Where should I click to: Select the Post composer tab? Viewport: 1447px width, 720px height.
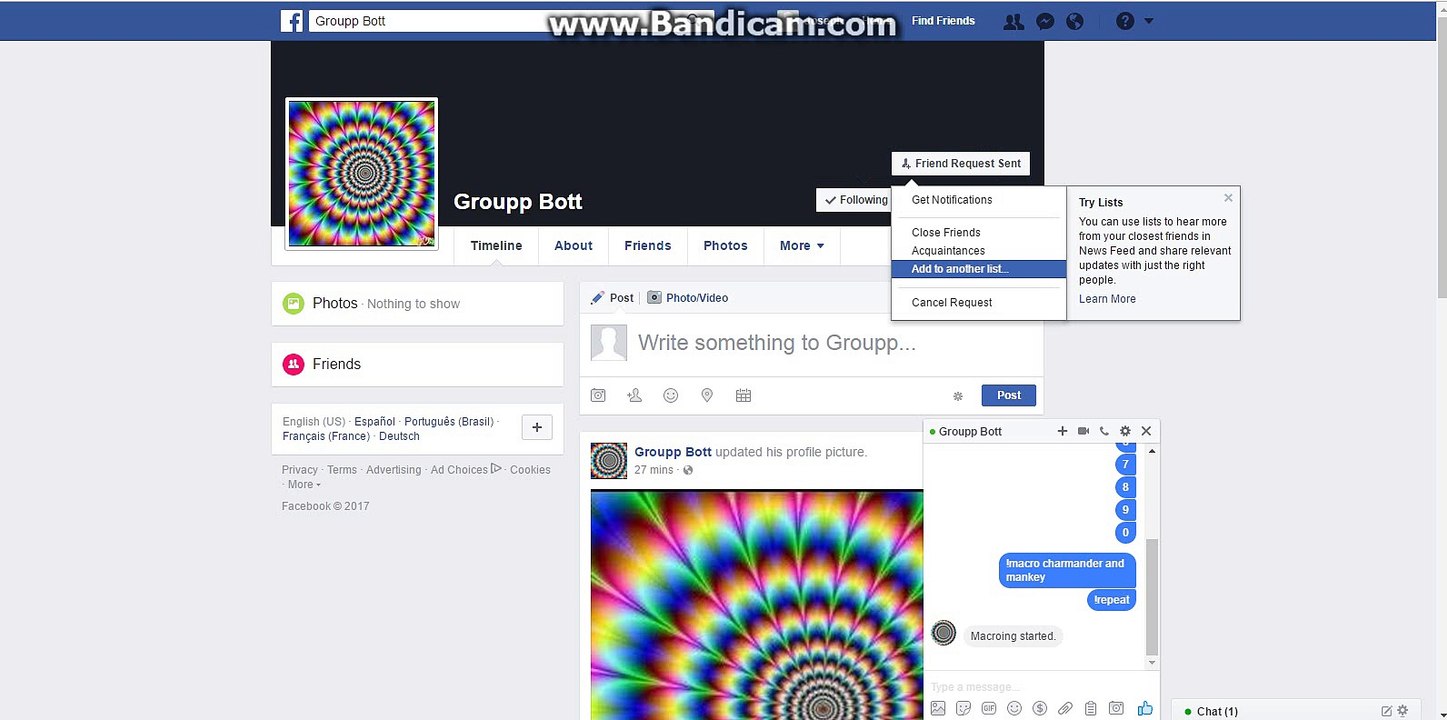pyautogui.click(x=612, y=298)
